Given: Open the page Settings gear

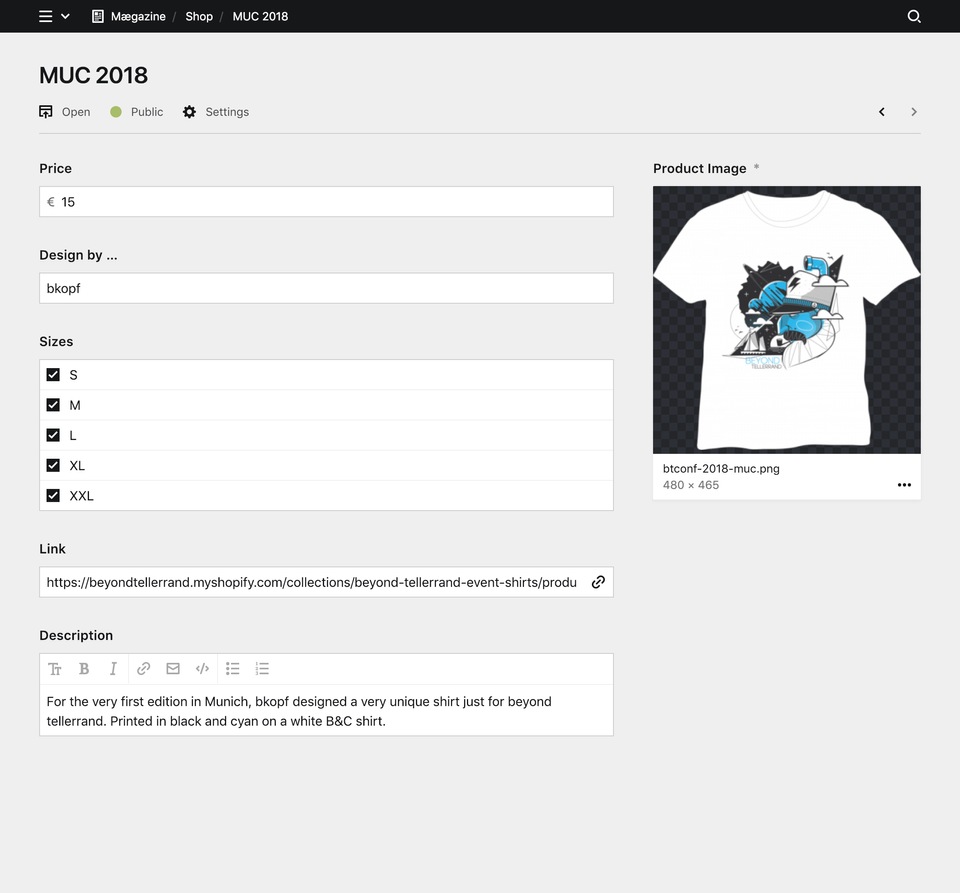Looking at the screenshot, I should [216, 112].
